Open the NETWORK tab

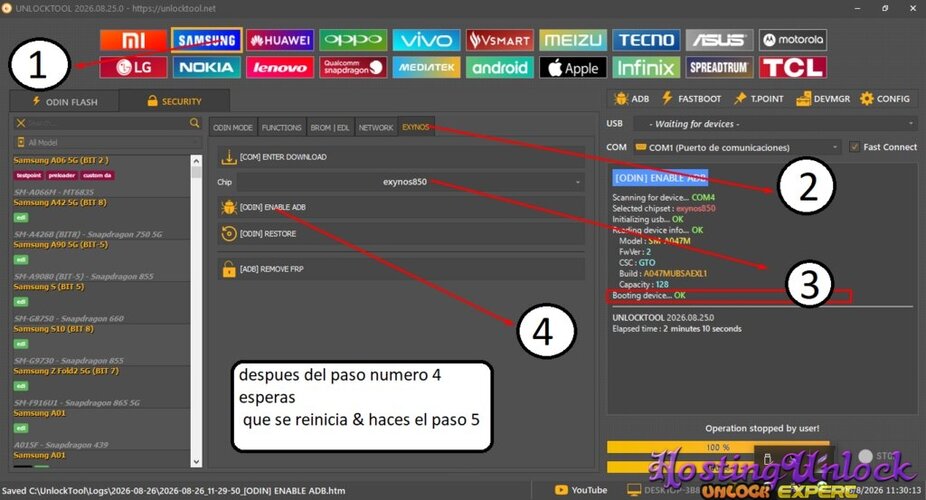[376, 127]
